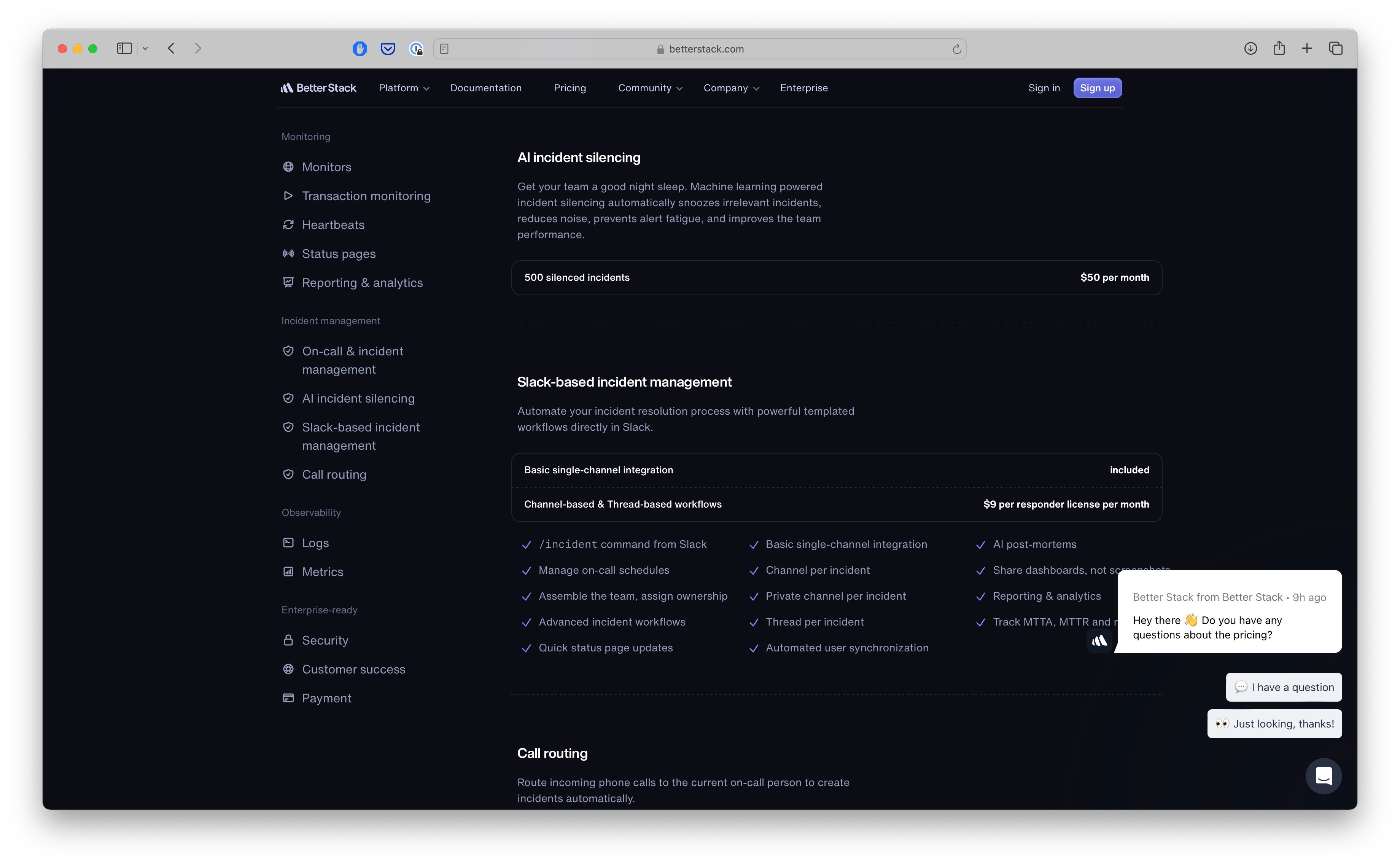Open the Pocket extension
The width and height of the screenshot is (1400, 866).
point(388,49)
